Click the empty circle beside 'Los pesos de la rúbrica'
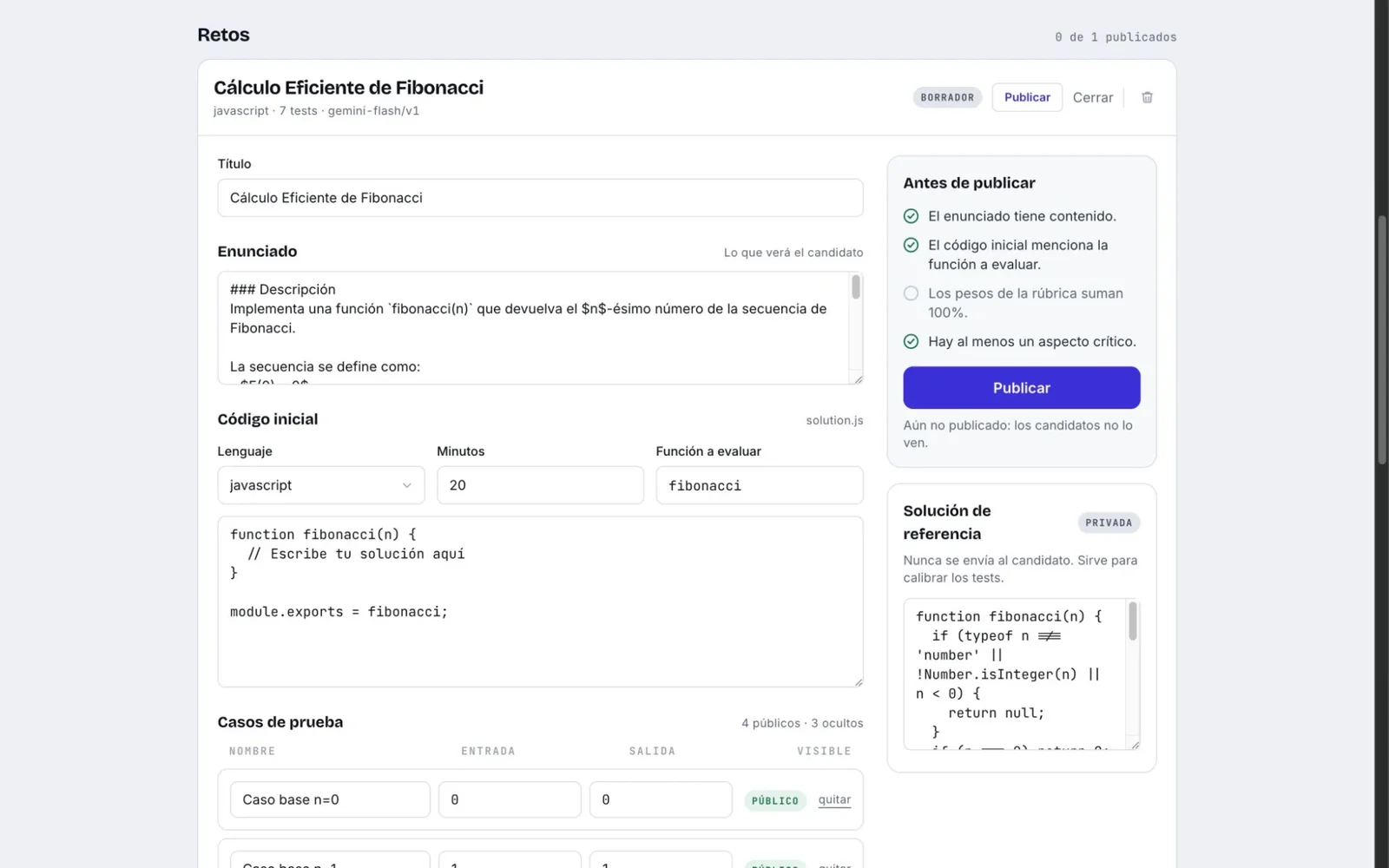 click(911, 293)
